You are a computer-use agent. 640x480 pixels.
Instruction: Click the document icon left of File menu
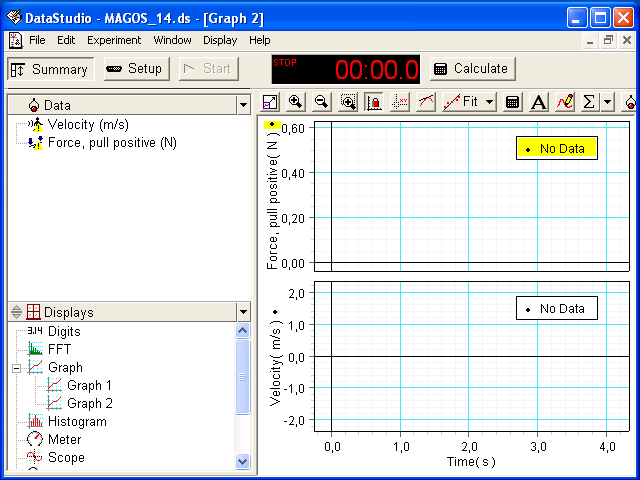coord(16,40)
